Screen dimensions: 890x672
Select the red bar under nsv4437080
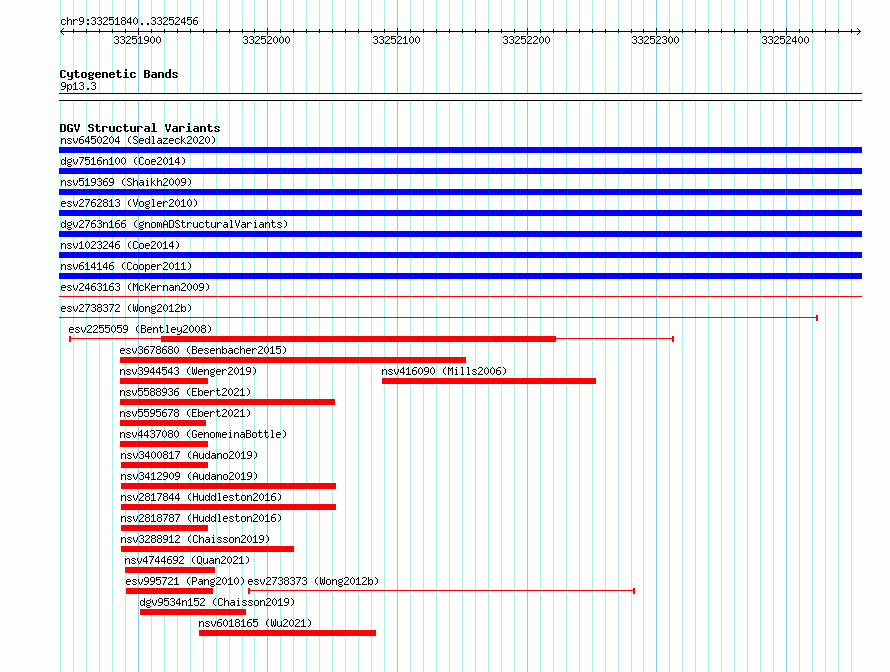[x=164, y=444]
